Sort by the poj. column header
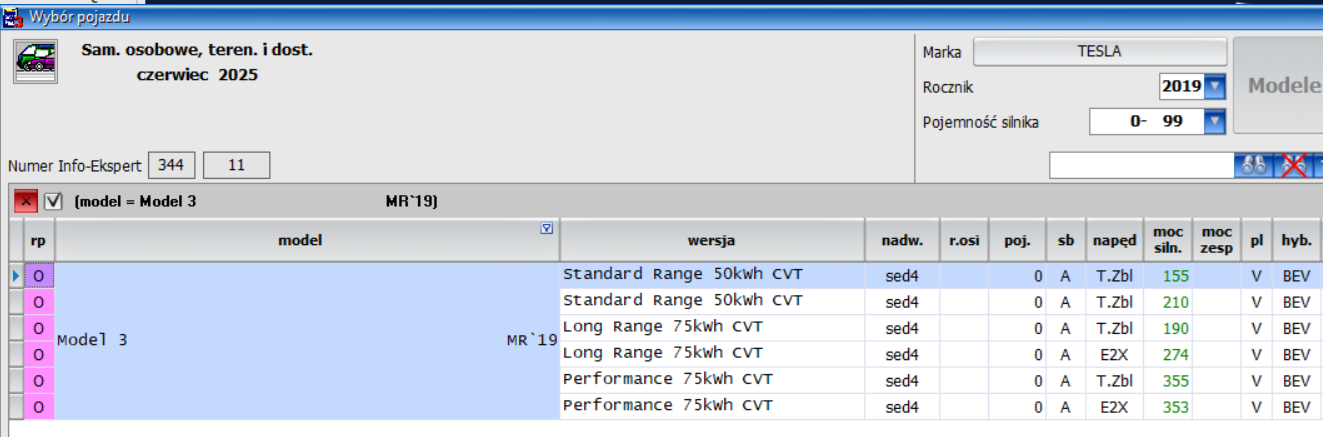 pyautogui.click(x=1017, y=240)
